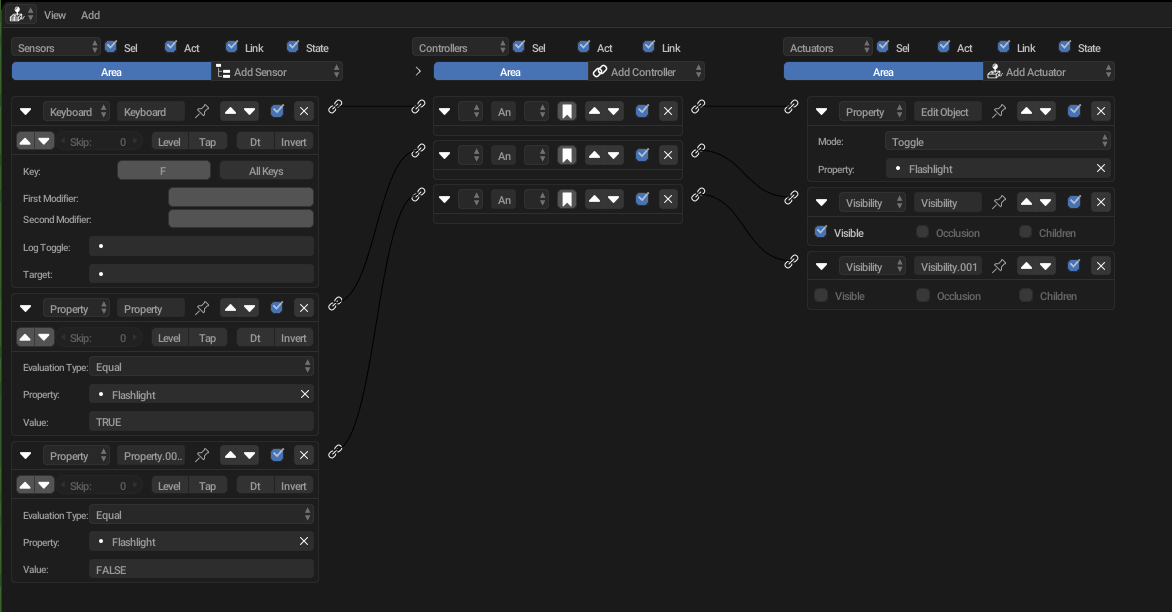The image size is (1172, 612).
Task: Enable Occlusion in Visibility.001 actuator
Action: pos(923,296)
